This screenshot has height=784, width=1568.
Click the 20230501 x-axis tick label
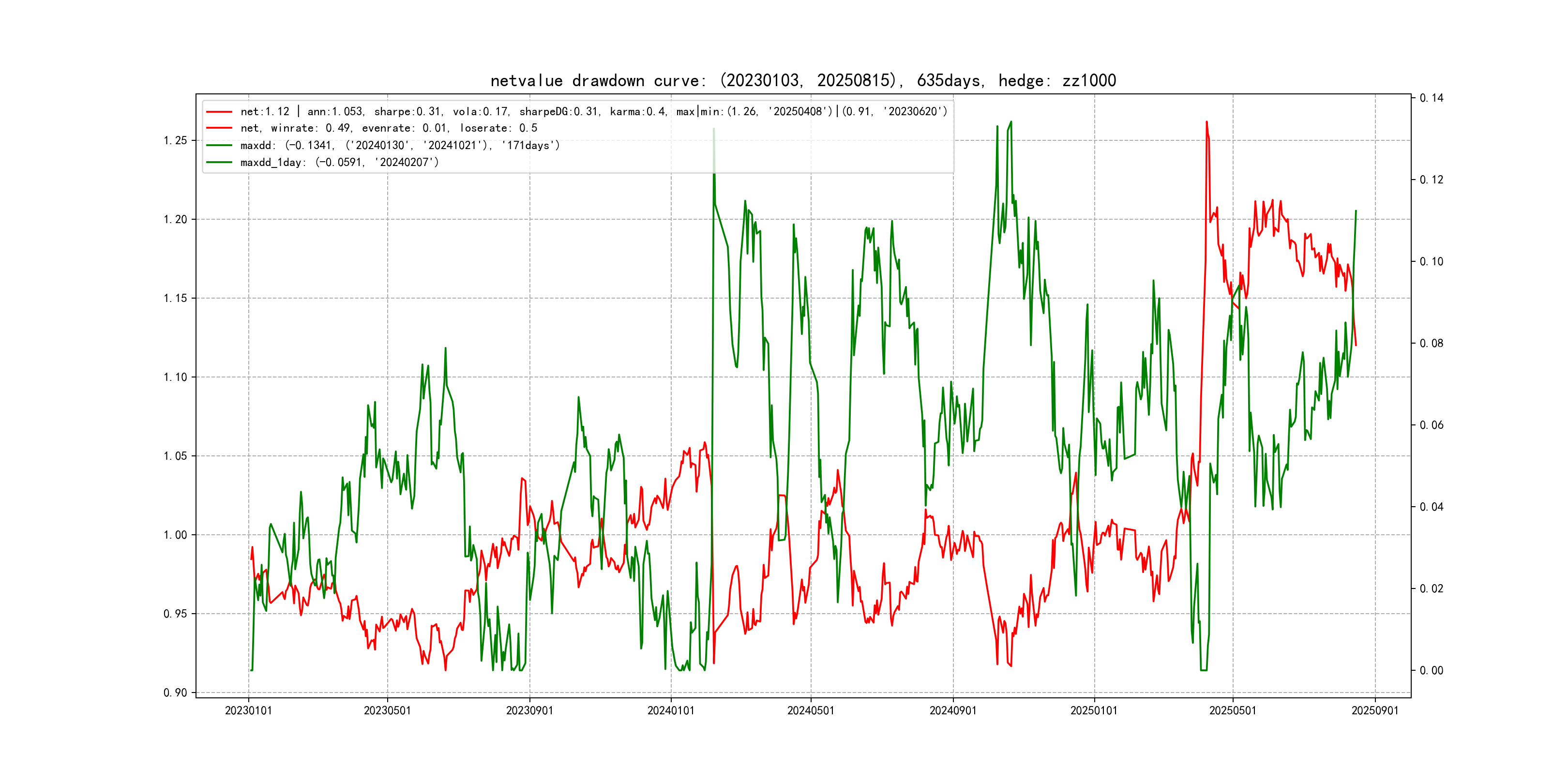[387, 710]
